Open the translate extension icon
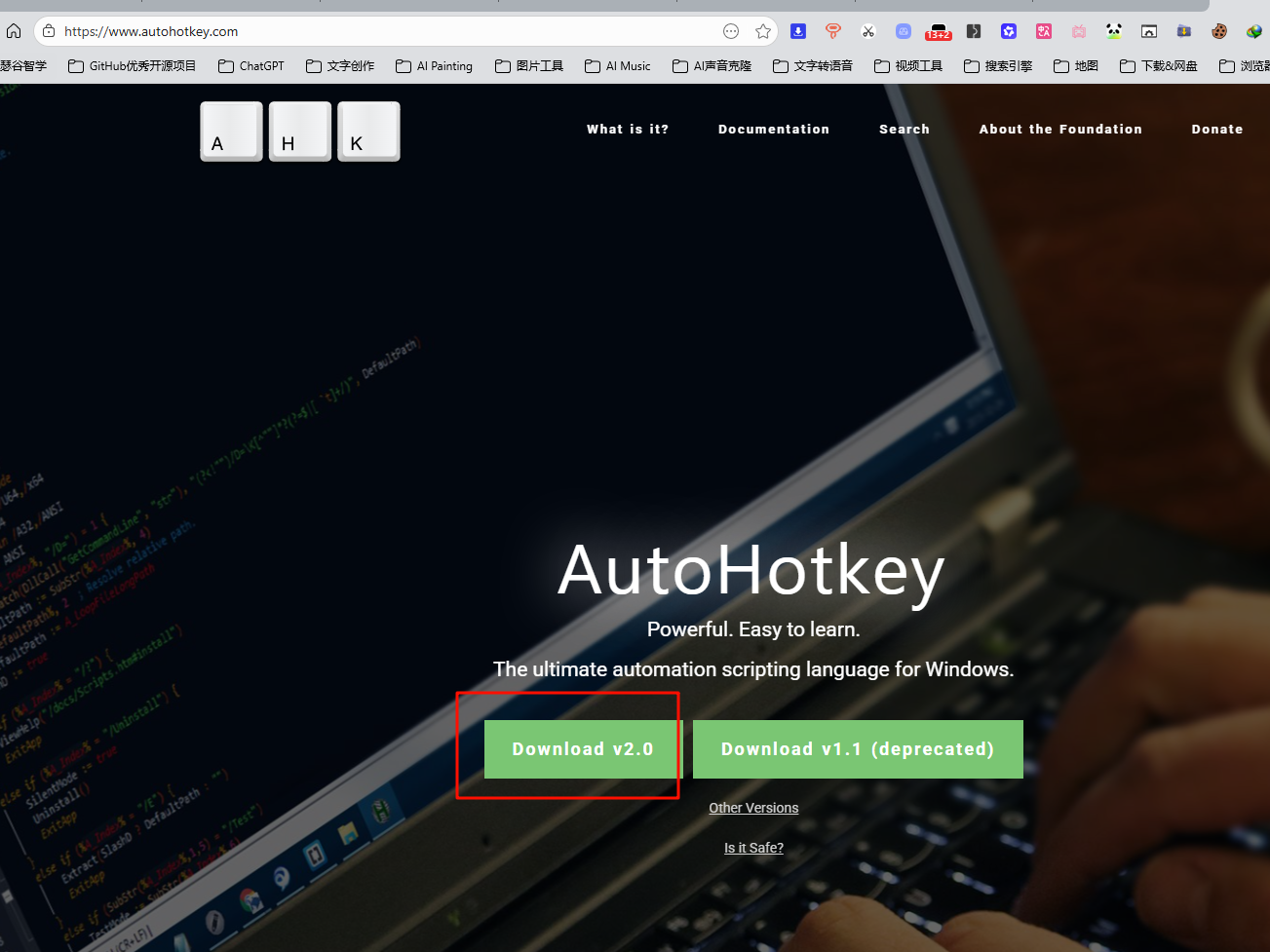The image size is (1270, 952). click(1044, 31)
